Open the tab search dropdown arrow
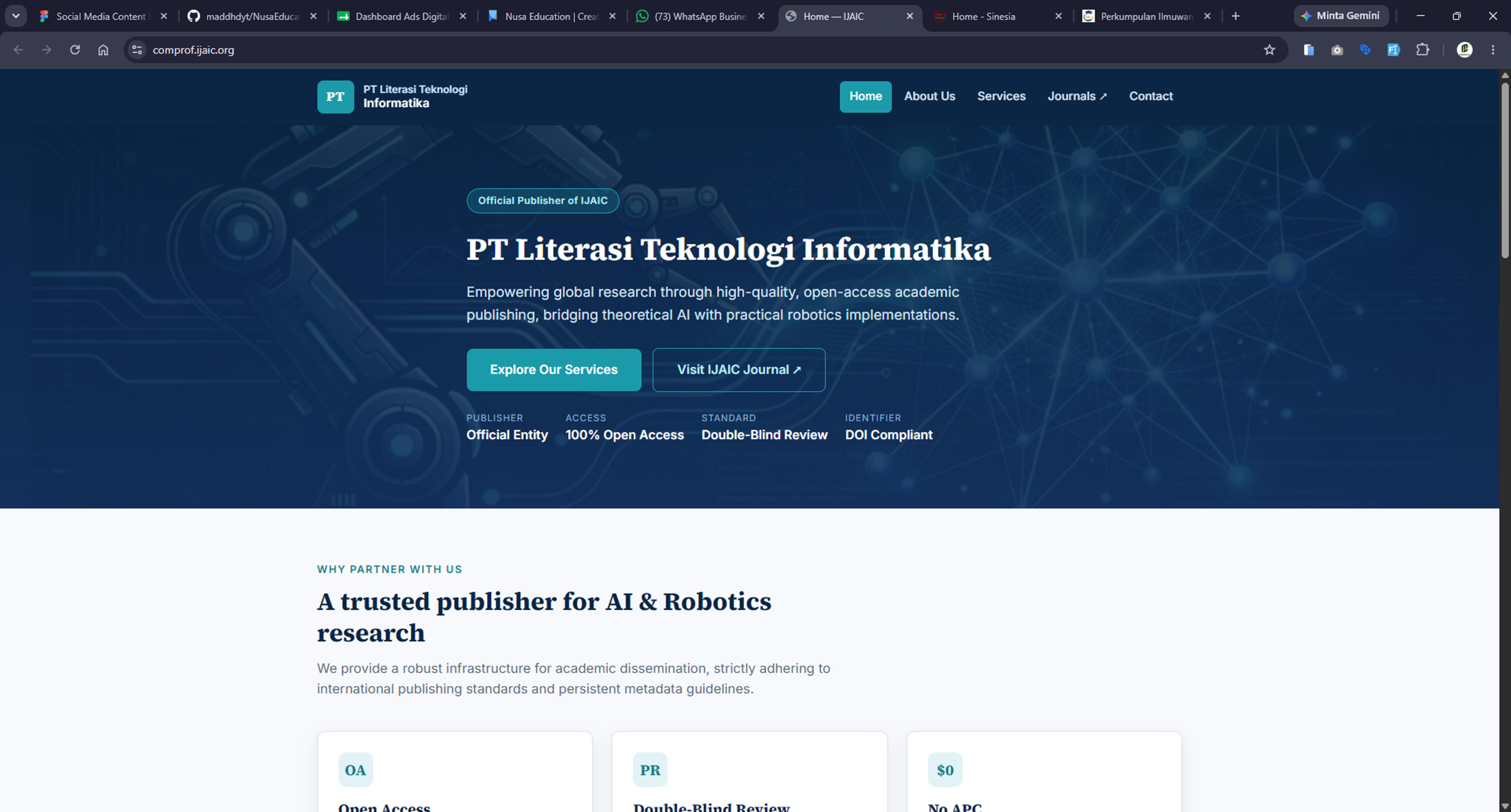 click(16, 16)
